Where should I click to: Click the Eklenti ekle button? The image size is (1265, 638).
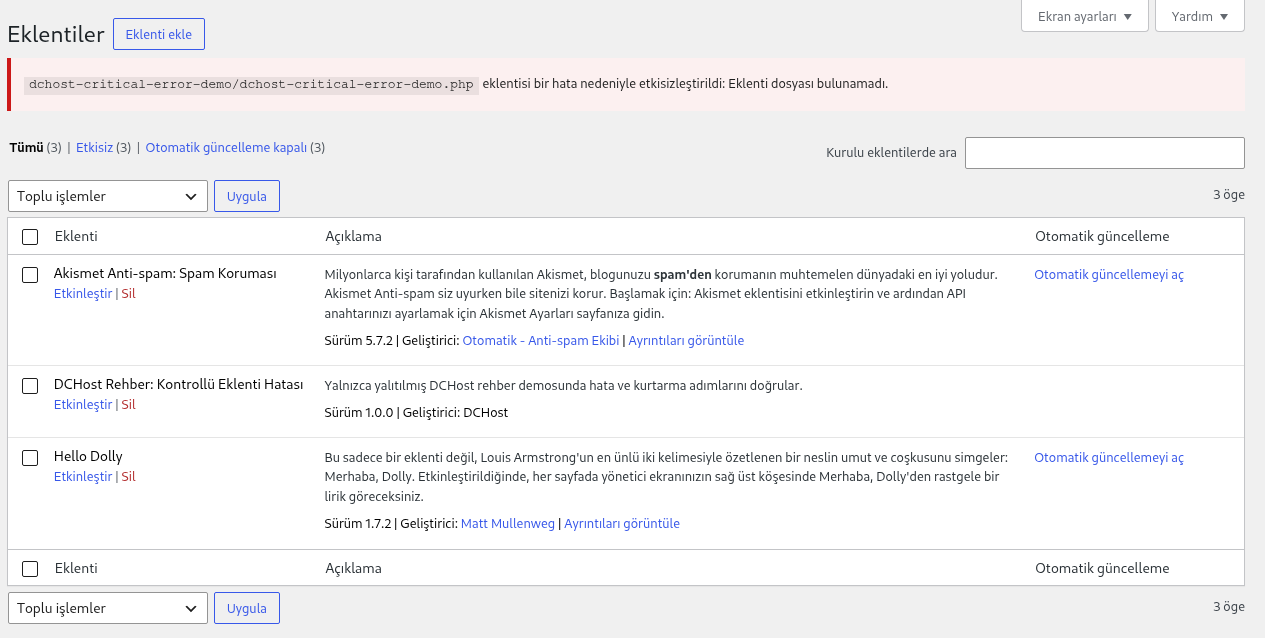[x=159, y=34]
